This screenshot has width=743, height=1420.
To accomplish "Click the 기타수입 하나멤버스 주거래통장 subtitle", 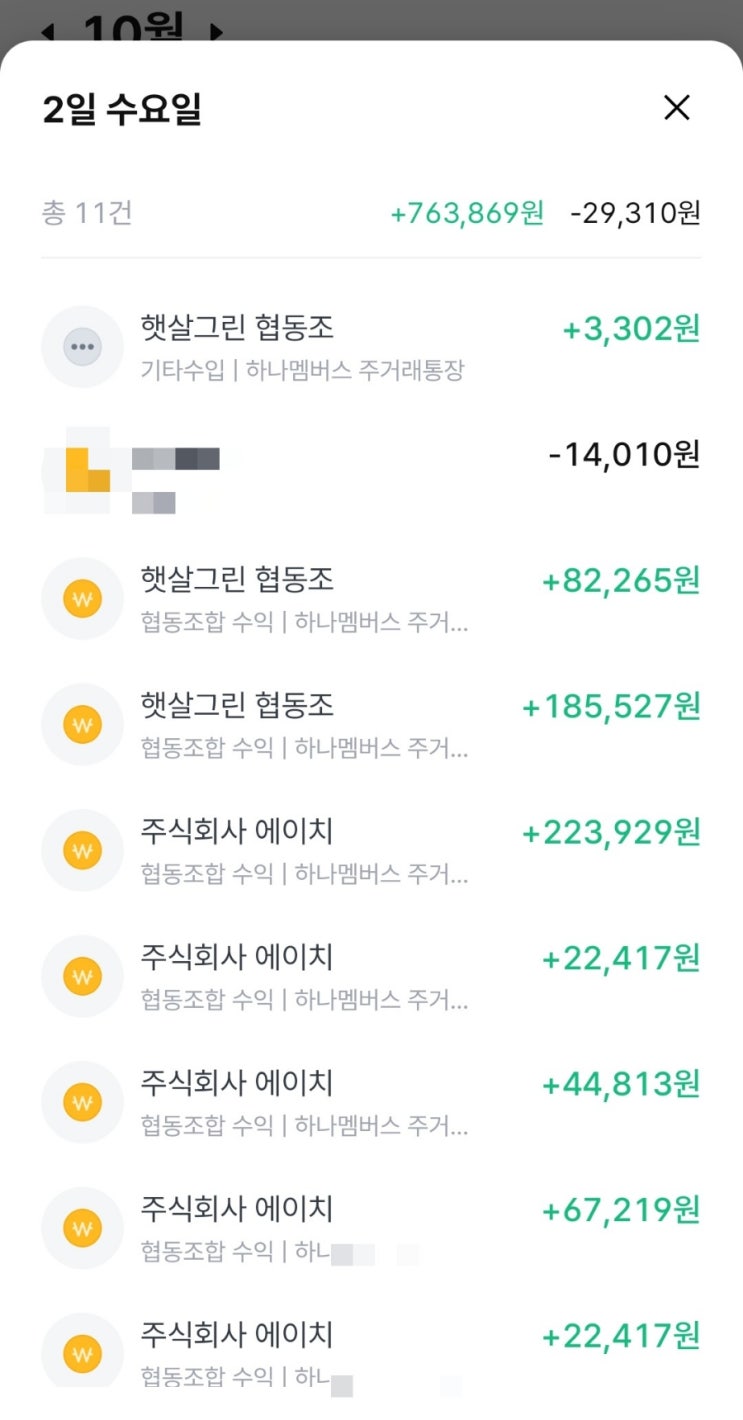I will [302, 371].
